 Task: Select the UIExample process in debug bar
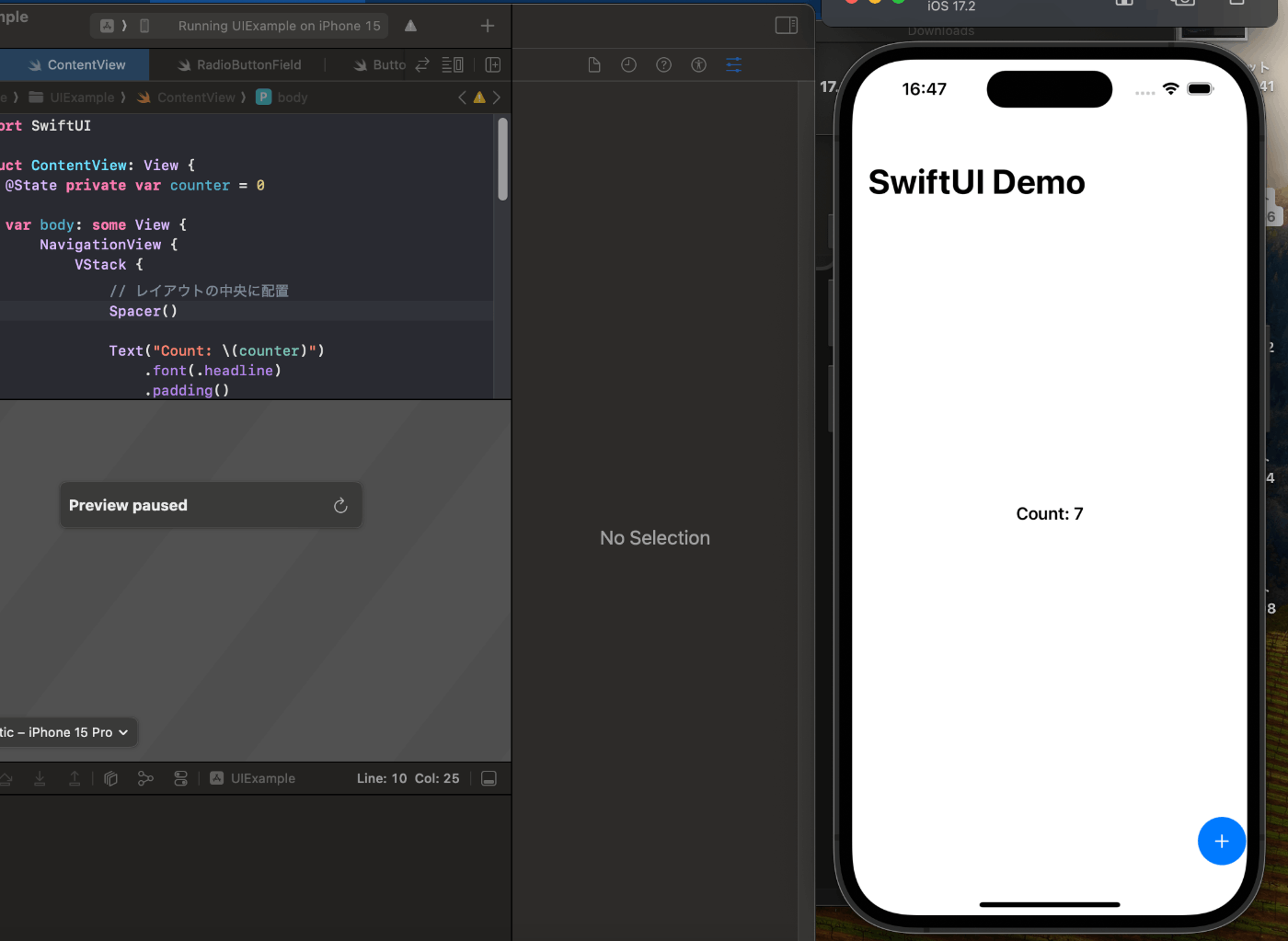(253, 778)
